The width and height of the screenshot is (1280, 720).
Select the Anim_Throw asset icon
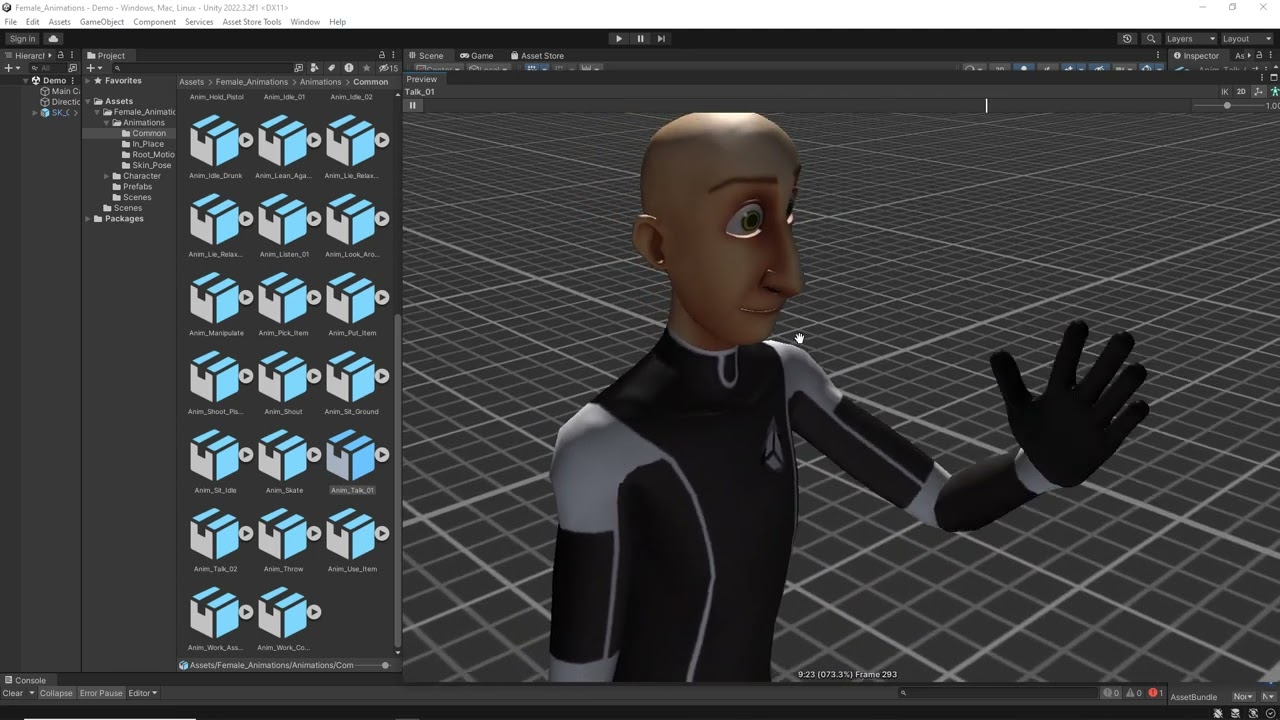[x=283, y=533]
